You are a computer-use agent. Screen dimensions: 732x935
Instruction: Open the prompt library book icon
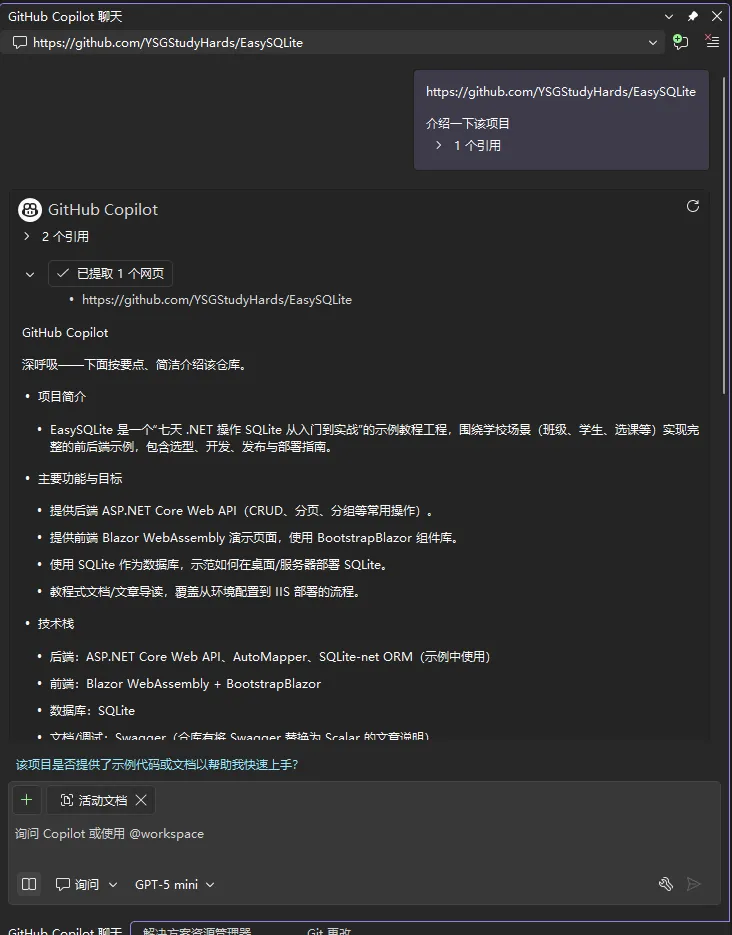29,884
